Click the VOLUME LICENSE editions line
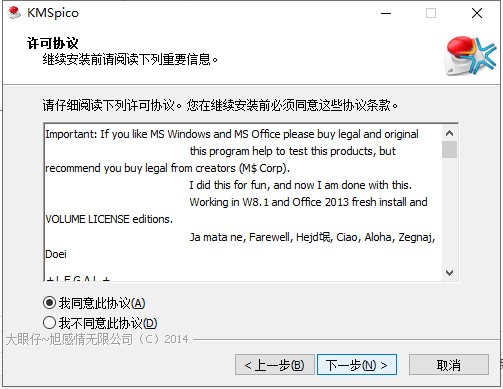The height and width of the screenshot is (389, 503). point(109,219)
